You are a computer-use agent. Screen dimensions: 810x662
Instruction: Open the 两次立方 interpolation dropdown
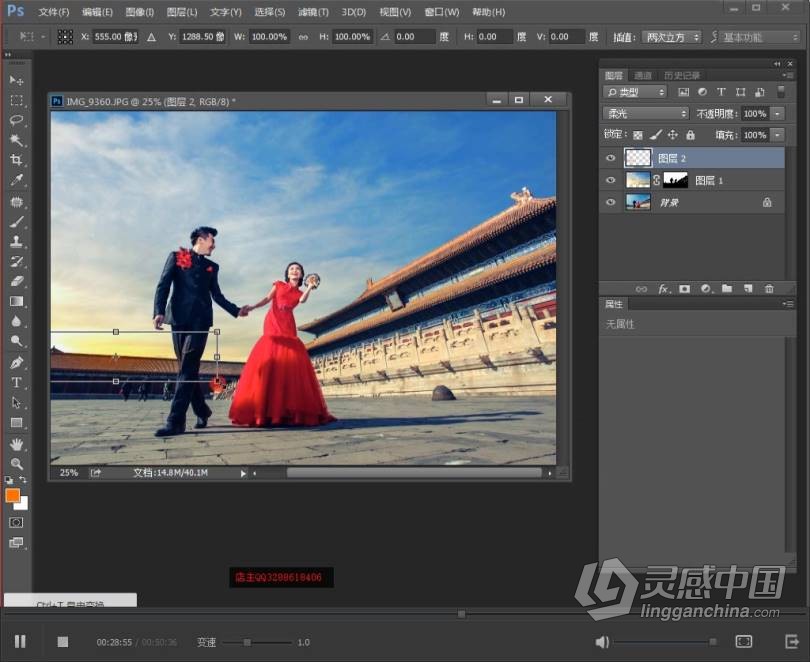point(672,37)
